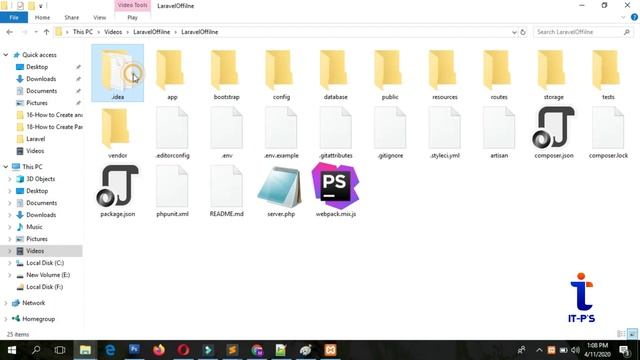Viewport: 640px width, 360px height.
Task: Switch to details view layout
Action: click(x=621, y=334)
